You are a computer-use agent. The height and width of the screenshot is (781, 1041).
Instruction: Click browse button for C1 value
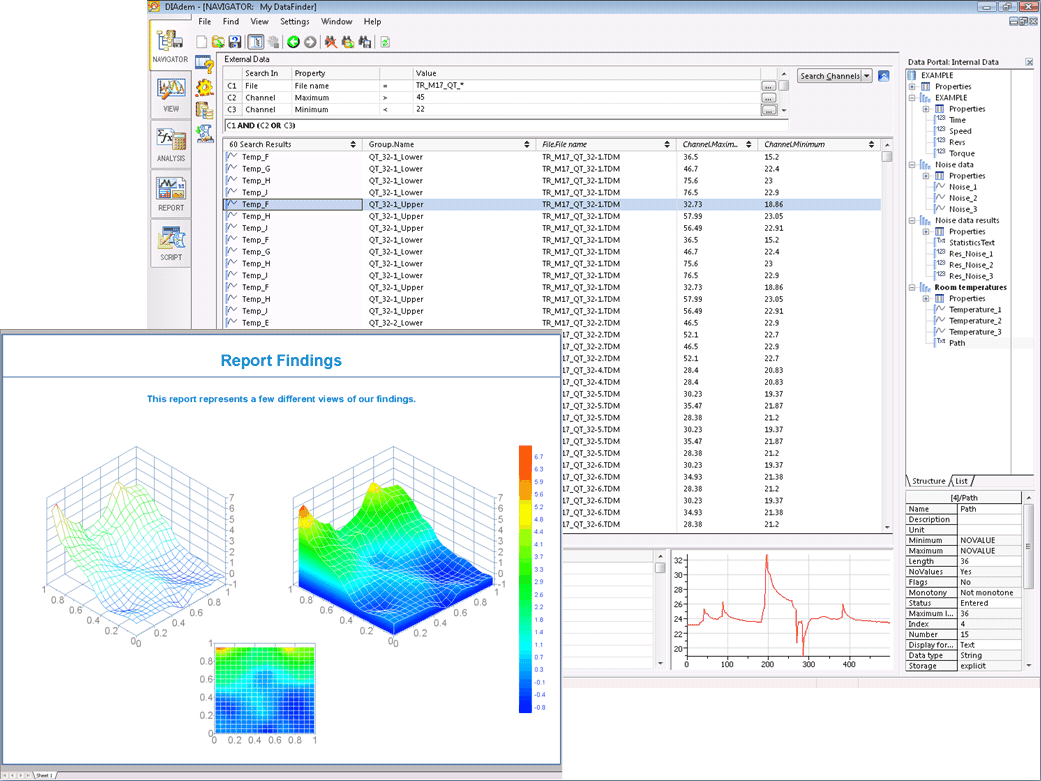pos(768,86)
